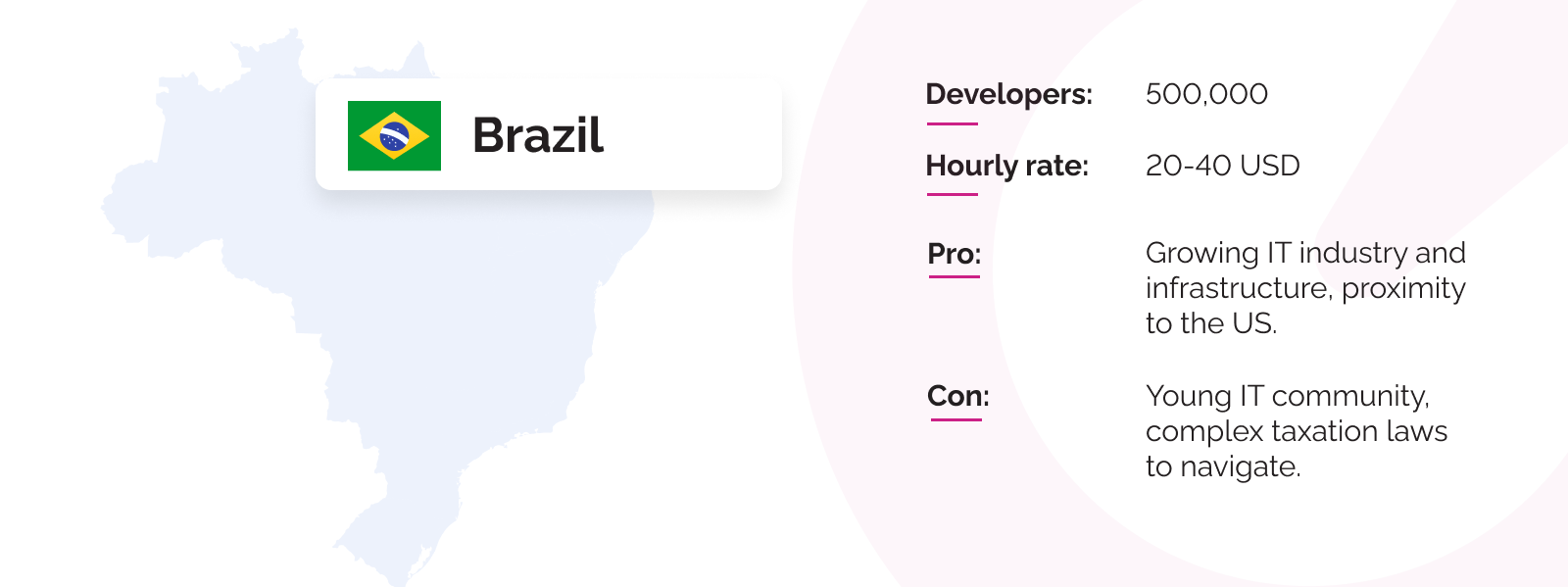Click the Young IT community text

point(1288,396)
